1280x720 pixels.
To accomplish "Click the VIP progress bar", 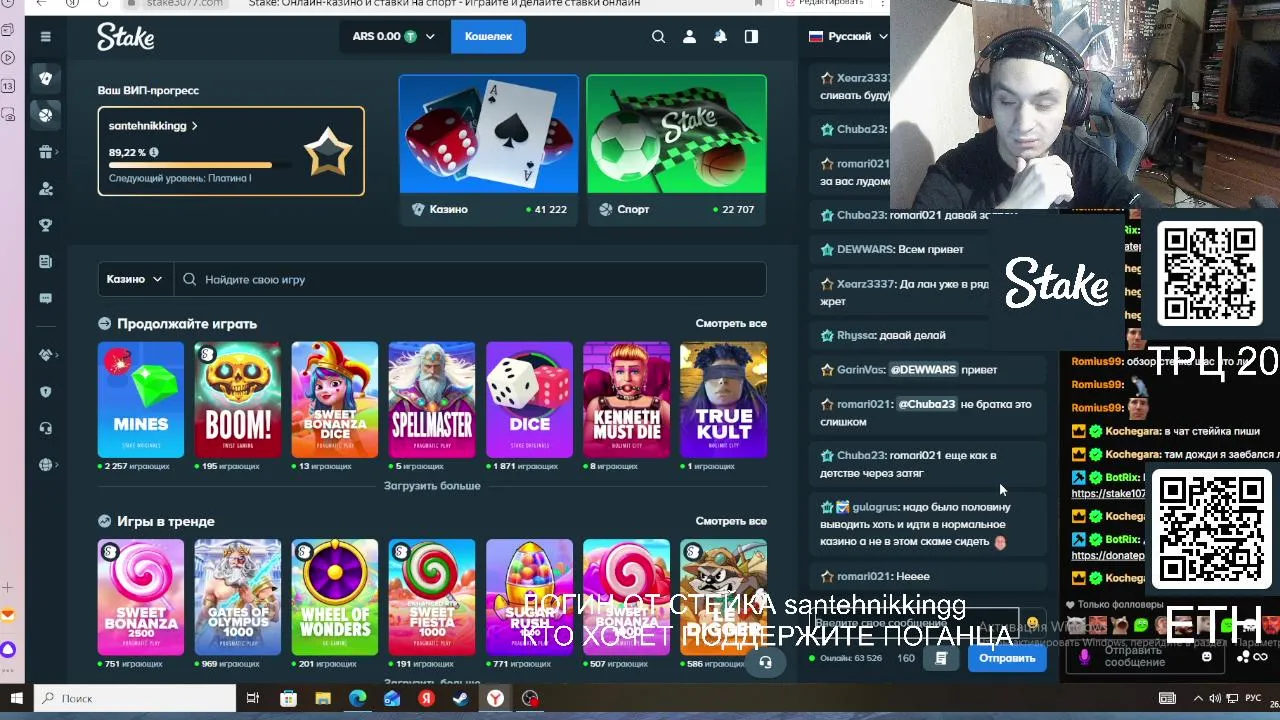I will pyautogui.click(x=200, y=165).
